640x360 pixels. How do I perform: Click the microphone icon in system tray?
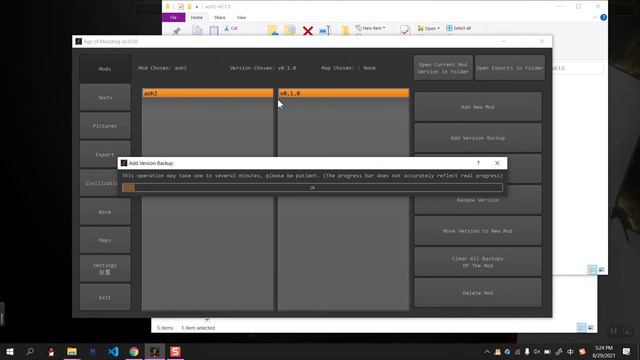pos(527,352)
